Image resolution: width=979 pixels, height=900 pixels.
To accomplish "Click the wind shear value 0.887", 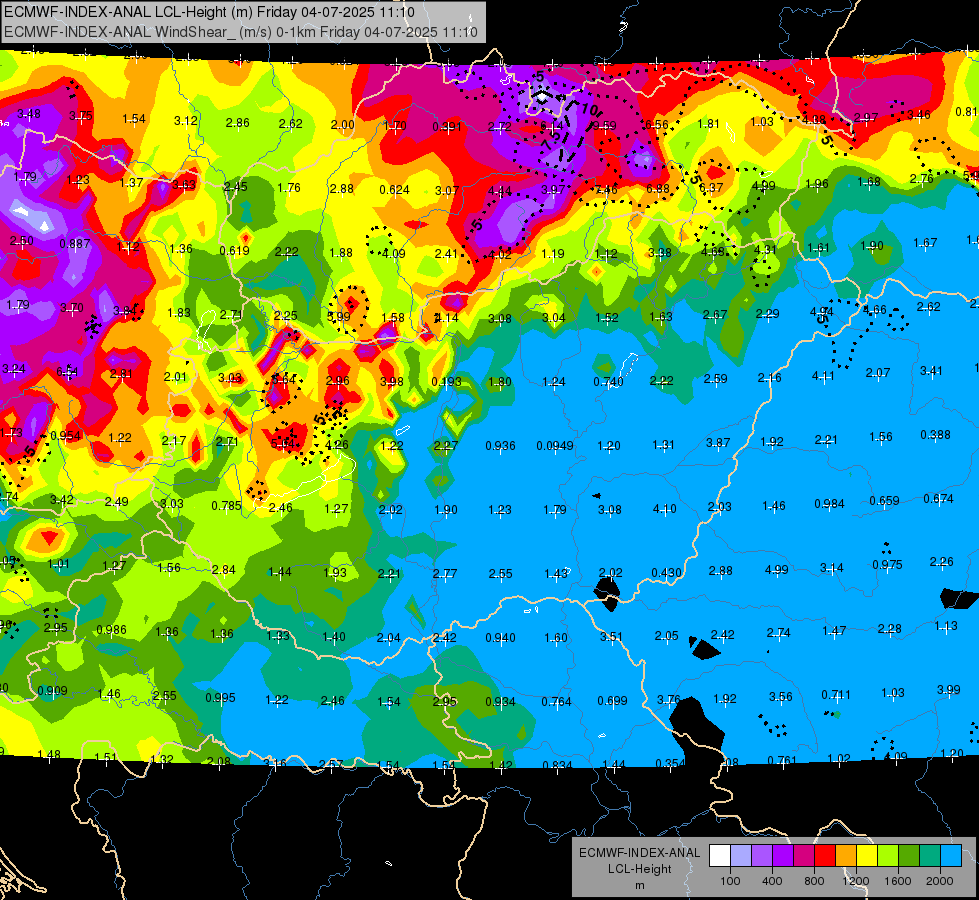I will click(x=74, y=244).
